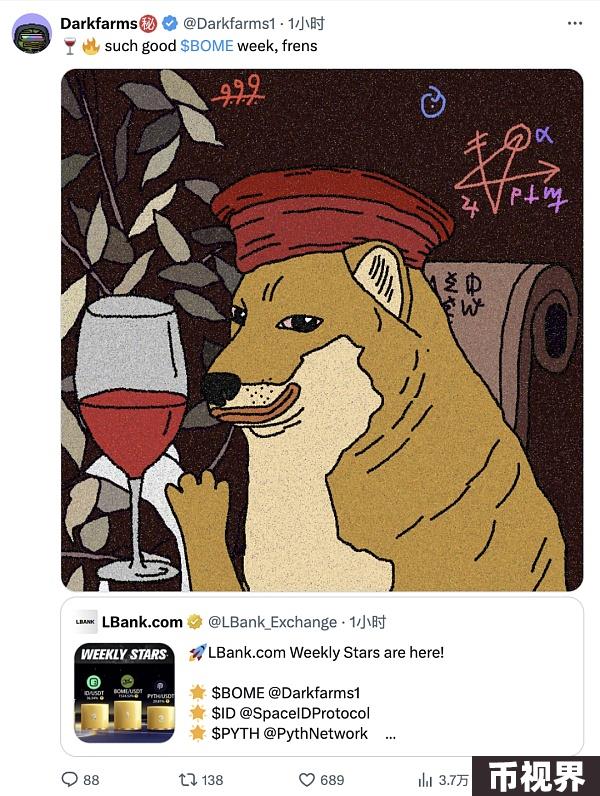Viewport: 600px width, 796px height.
Task: Click the @SpaceIDProtocol mention
Action: pyautogui.click(x=304, y=713)
